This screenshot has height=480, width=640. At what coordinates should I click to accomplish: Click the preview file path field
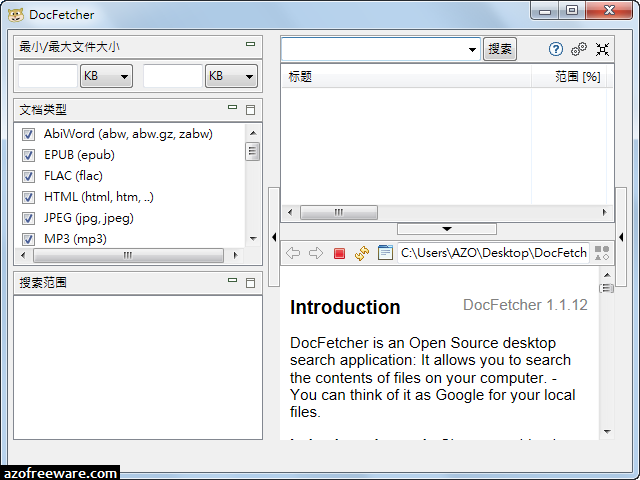[x=493, y=253]
